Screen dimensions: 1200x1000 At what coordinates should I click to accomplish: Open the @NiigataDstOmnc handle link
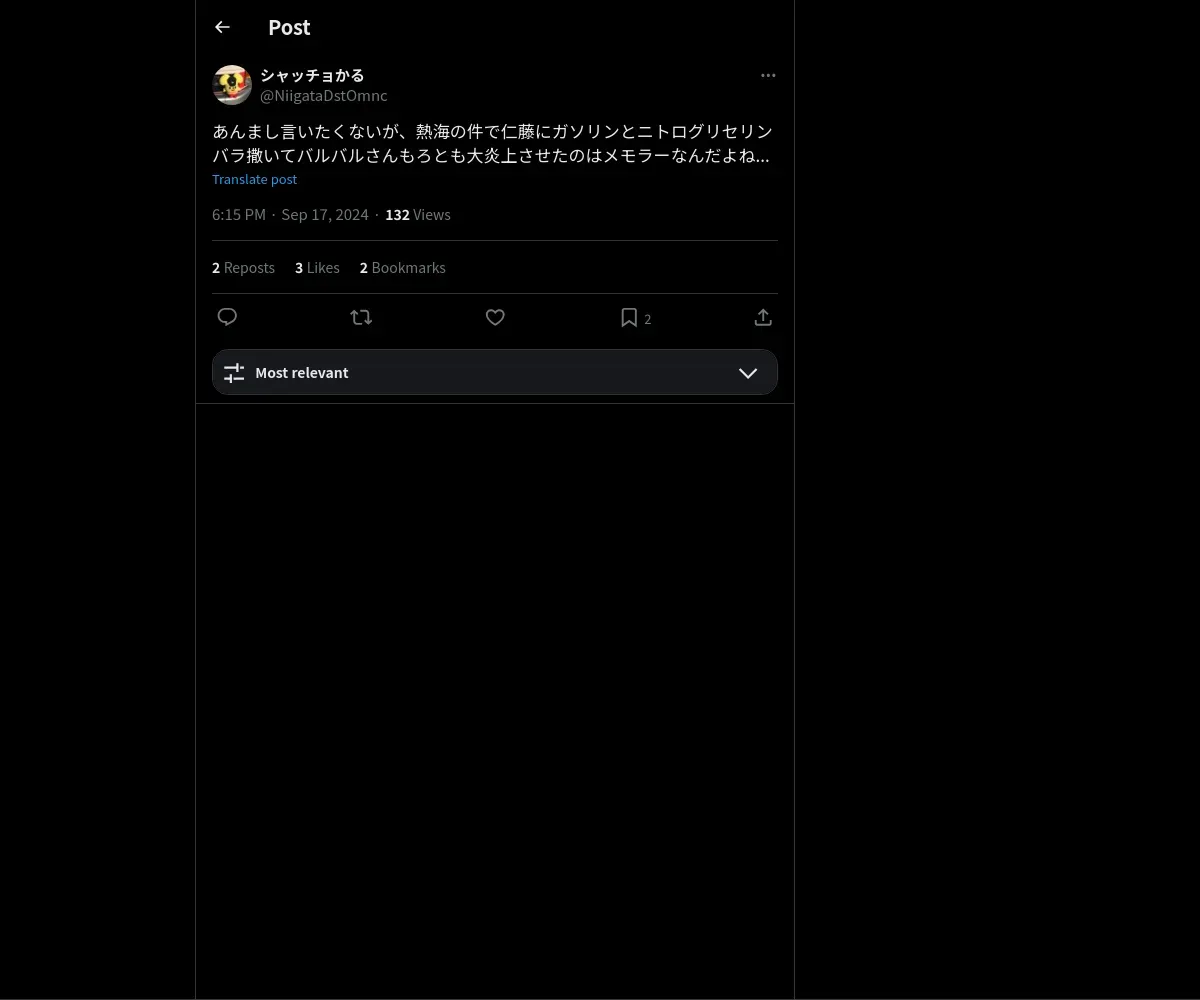(324, 96)
